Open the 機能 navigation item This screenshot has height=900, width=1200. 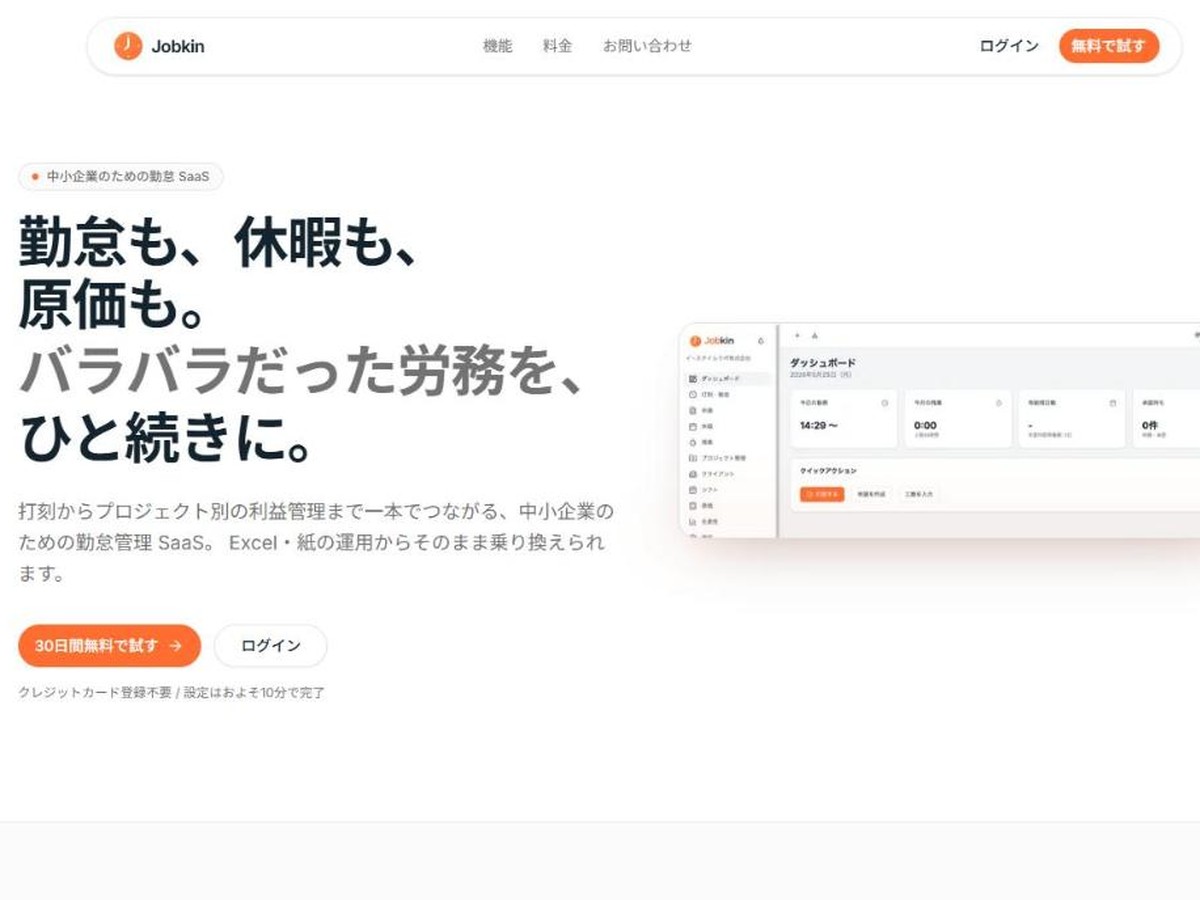coord(497,46)
